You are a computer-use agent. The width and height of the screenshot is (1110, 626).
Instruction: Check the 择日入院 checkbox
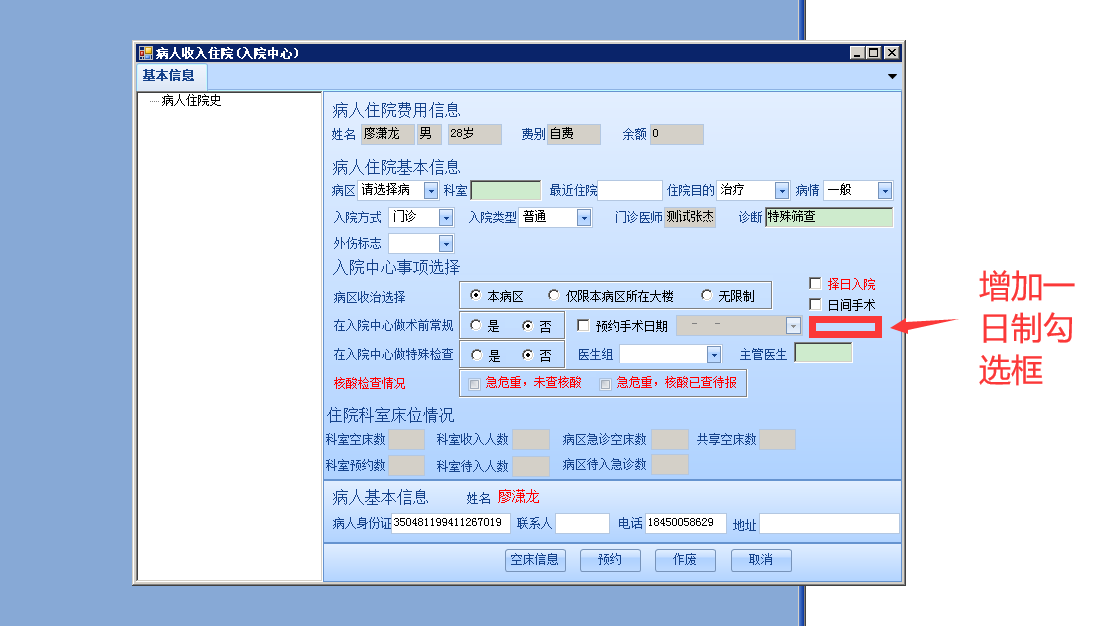pyautogui.click(x=816, y=283)
